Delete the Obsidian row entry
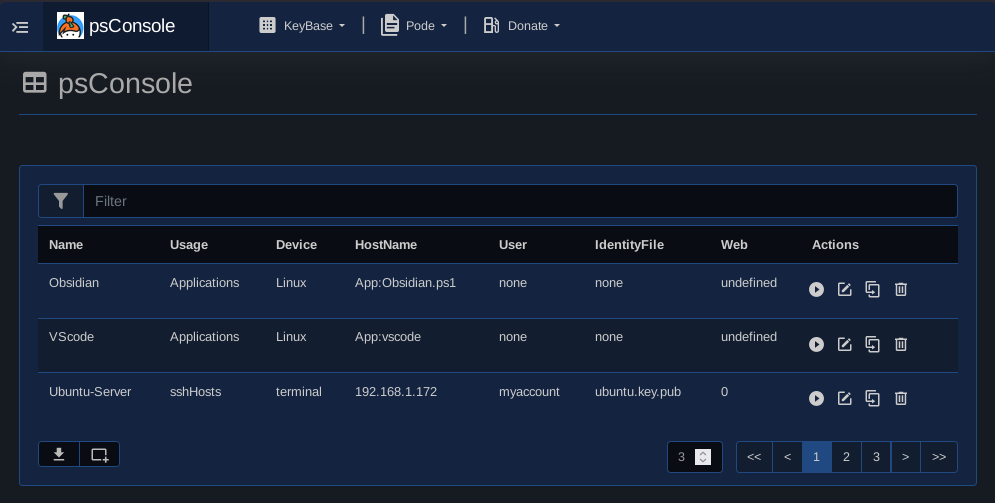The height and width of the screenshot is (503, 995). point(900,289)
